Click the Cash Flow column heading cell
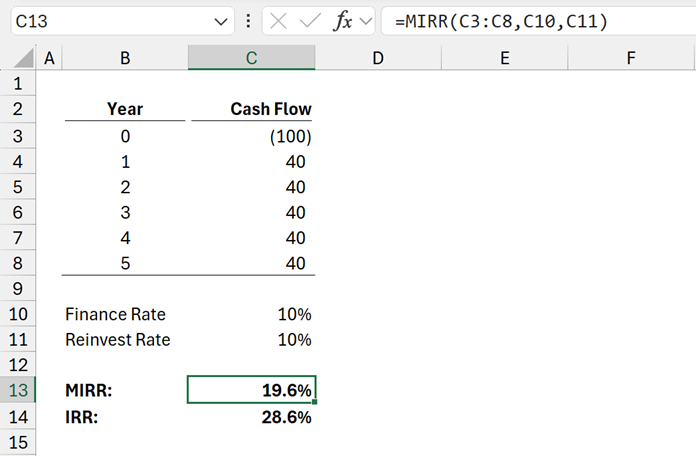The width and height of the screenshot is (696, 456). 251,109
